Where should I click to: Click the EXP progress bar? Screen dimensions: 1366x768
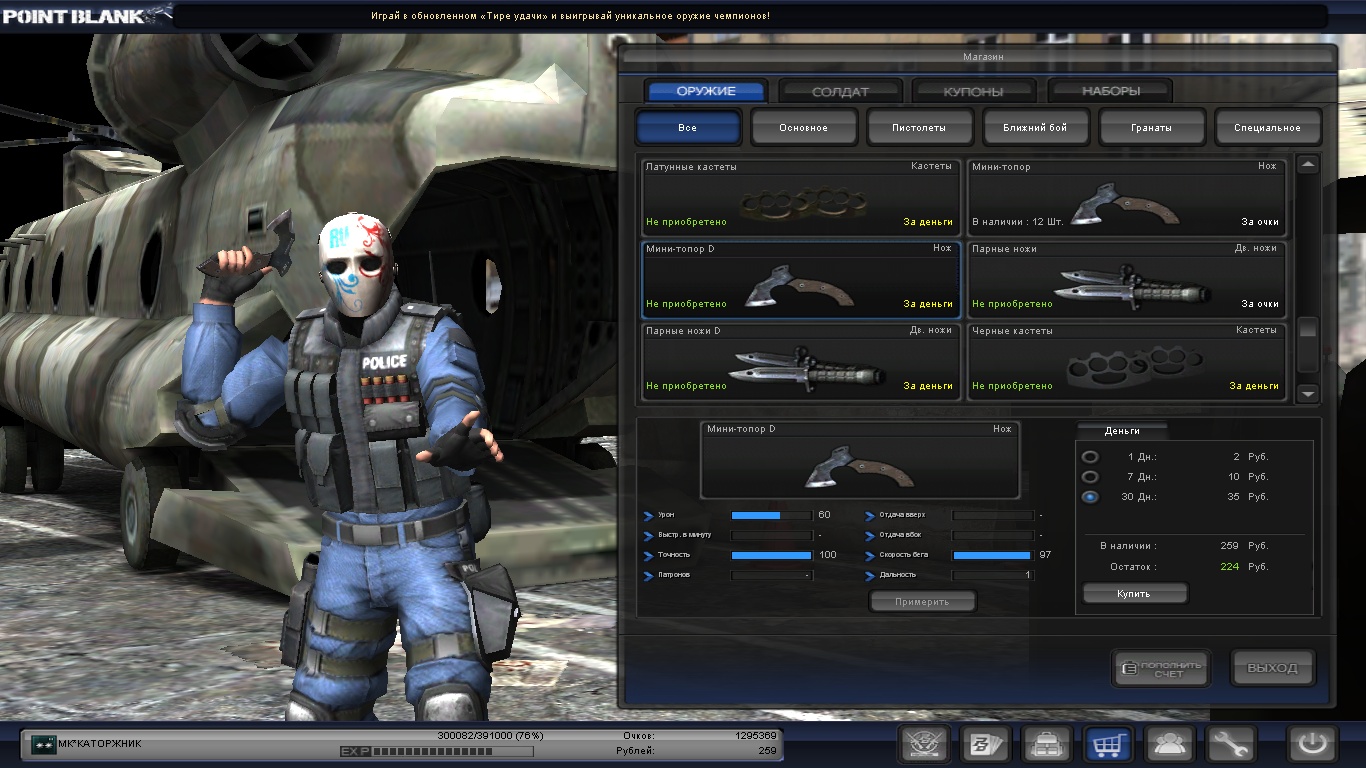pyautogui.click(x=452, y=751)
